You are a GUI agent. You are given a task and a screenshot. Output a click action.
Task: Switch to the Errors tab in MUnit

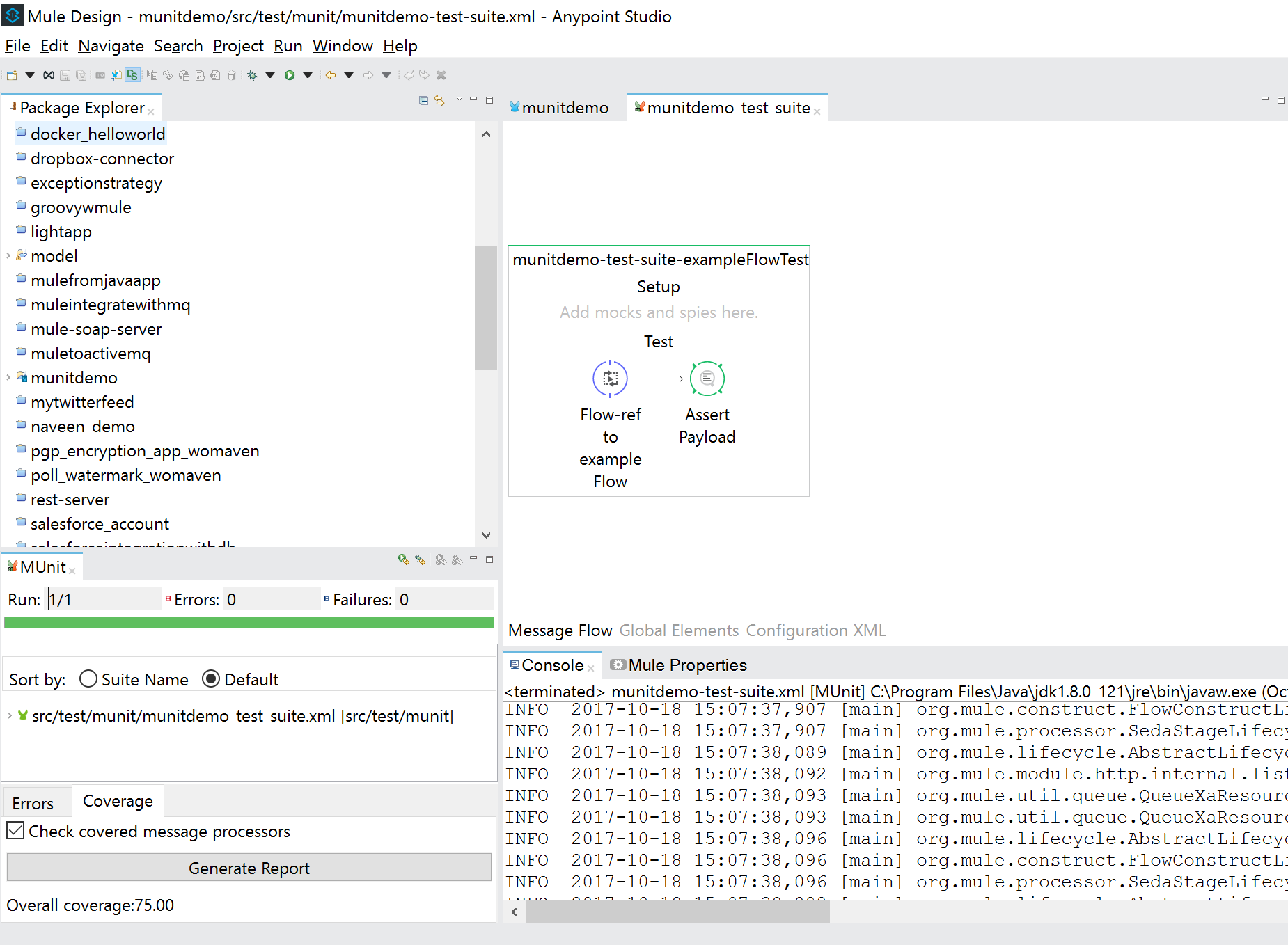click(x=33, y=803)
